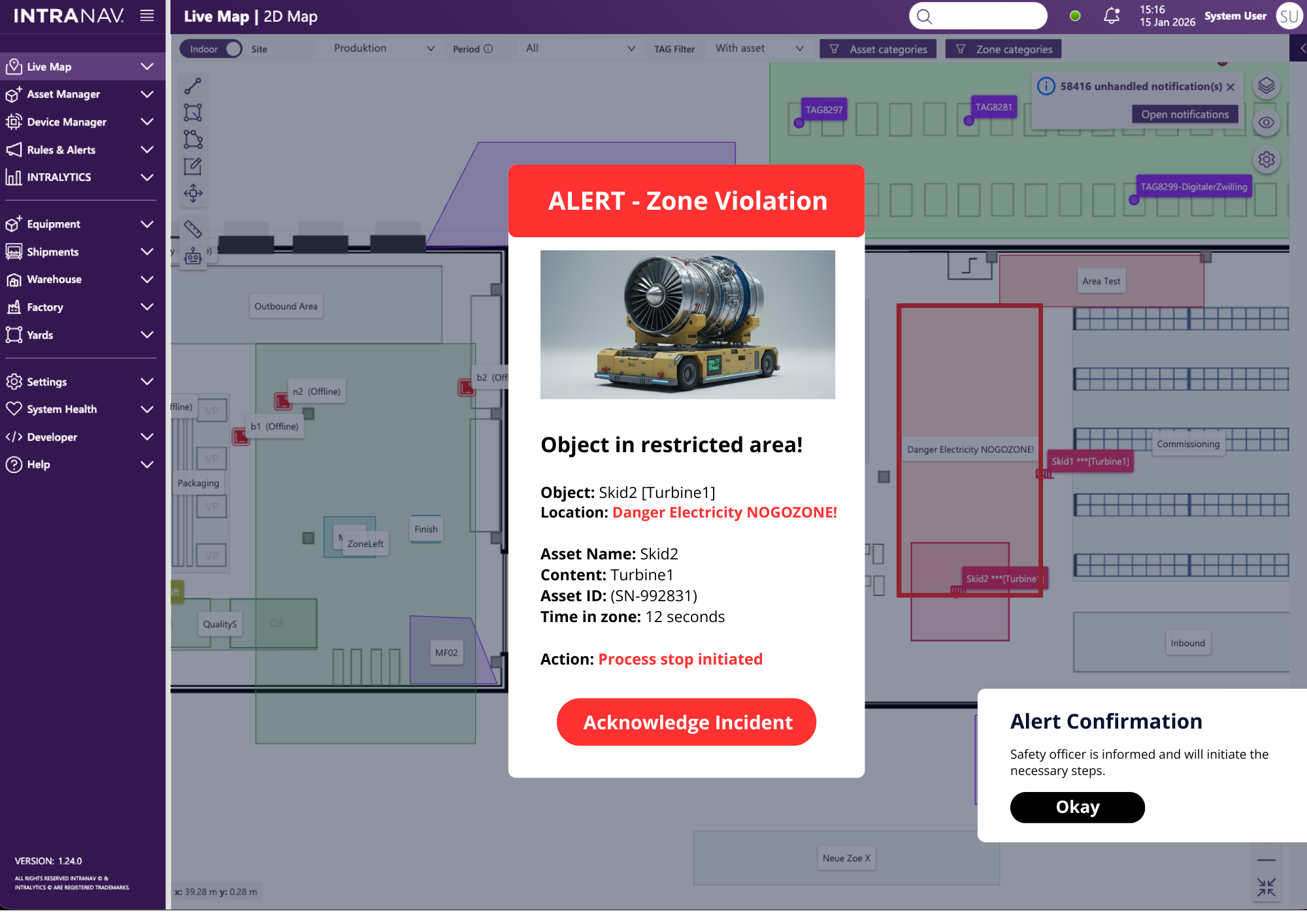Click the move/pan arrows tool icon

pyautogui.click(x=193, y=193)
